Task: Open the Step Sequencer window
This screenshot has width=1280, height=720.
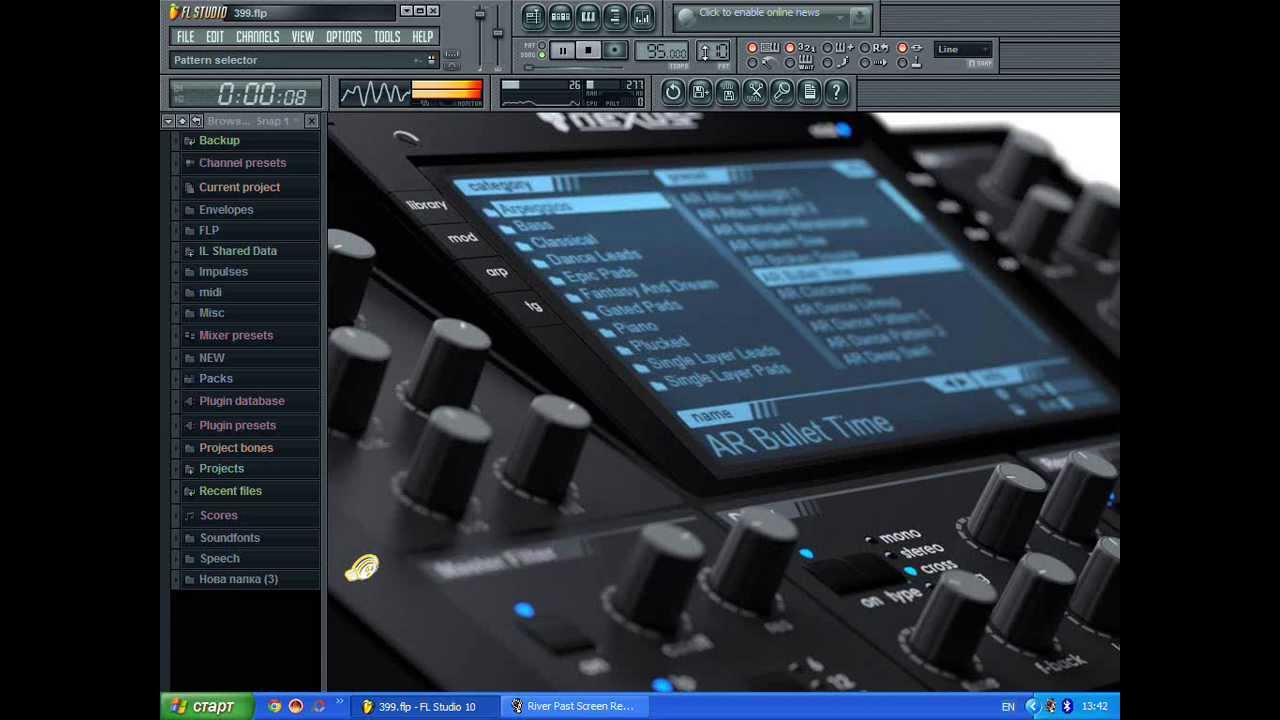Action: (x=561, y=17)
